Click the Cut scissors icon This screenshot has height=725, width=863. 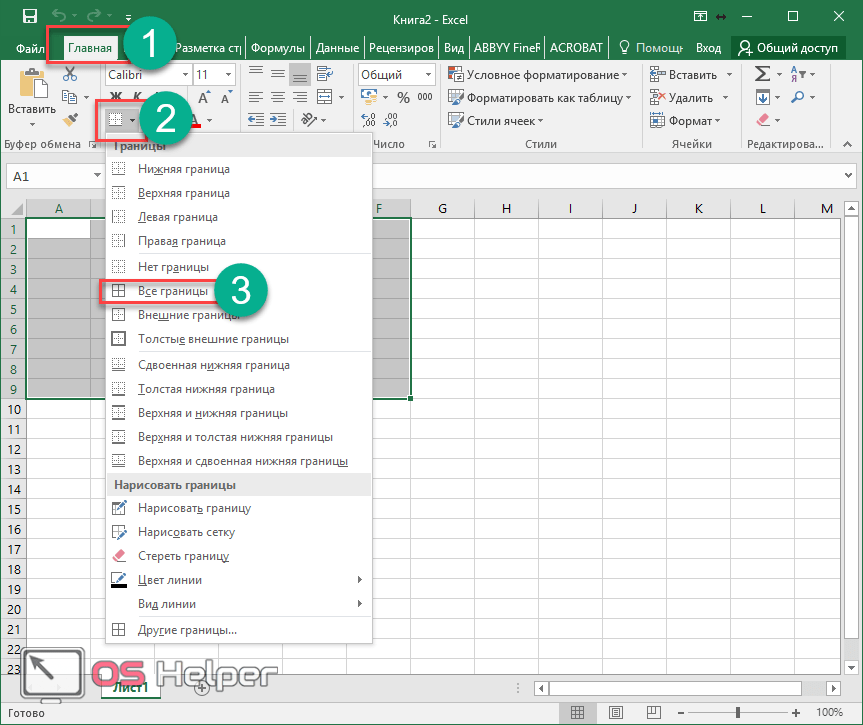pyautogui.click(x=70, y=74)
